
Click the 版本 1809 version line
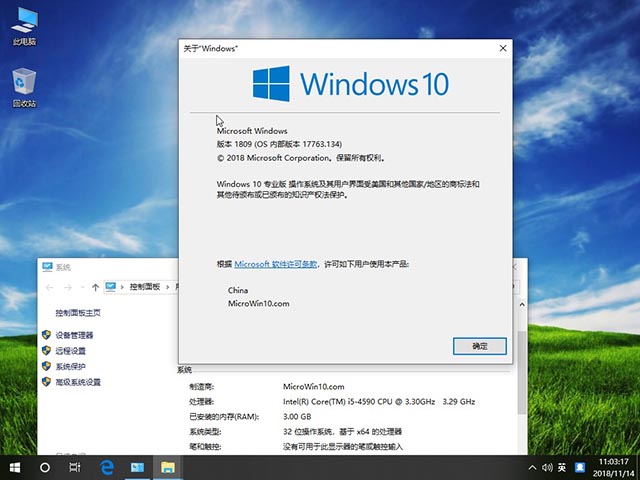point(279,144)
